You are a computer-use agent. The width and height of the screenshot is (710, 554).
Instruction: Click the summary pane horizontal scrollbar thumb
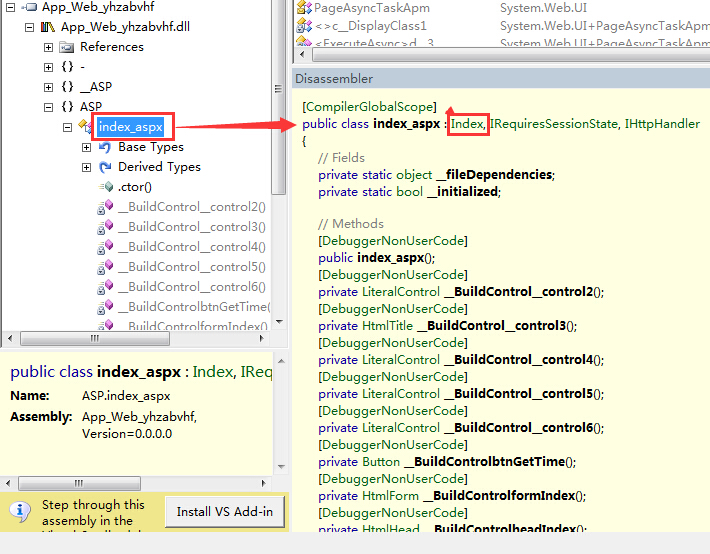(x=79, y=483)
